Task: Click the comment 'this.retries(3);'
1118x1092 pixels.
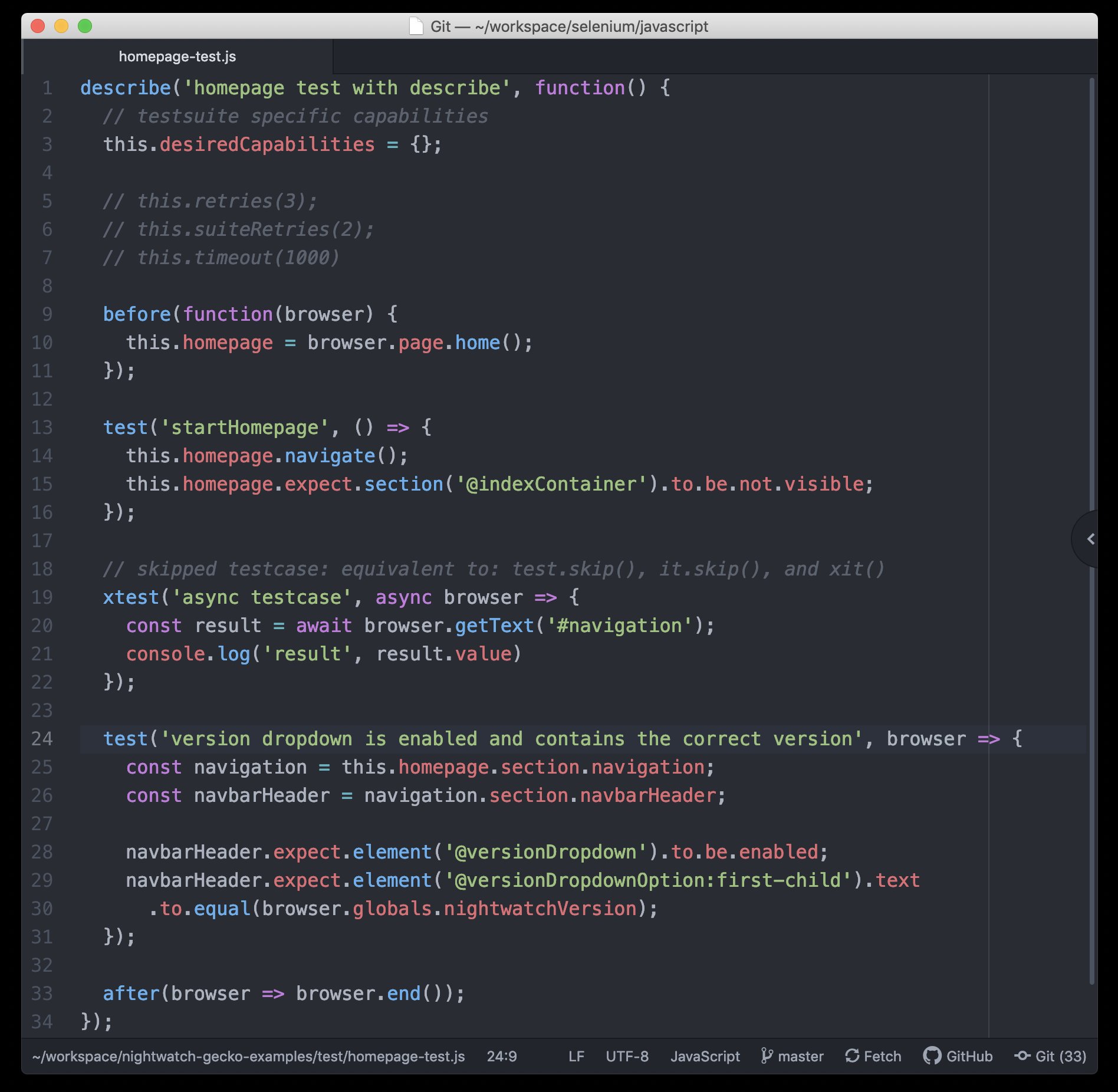Action: pos(227,201)
